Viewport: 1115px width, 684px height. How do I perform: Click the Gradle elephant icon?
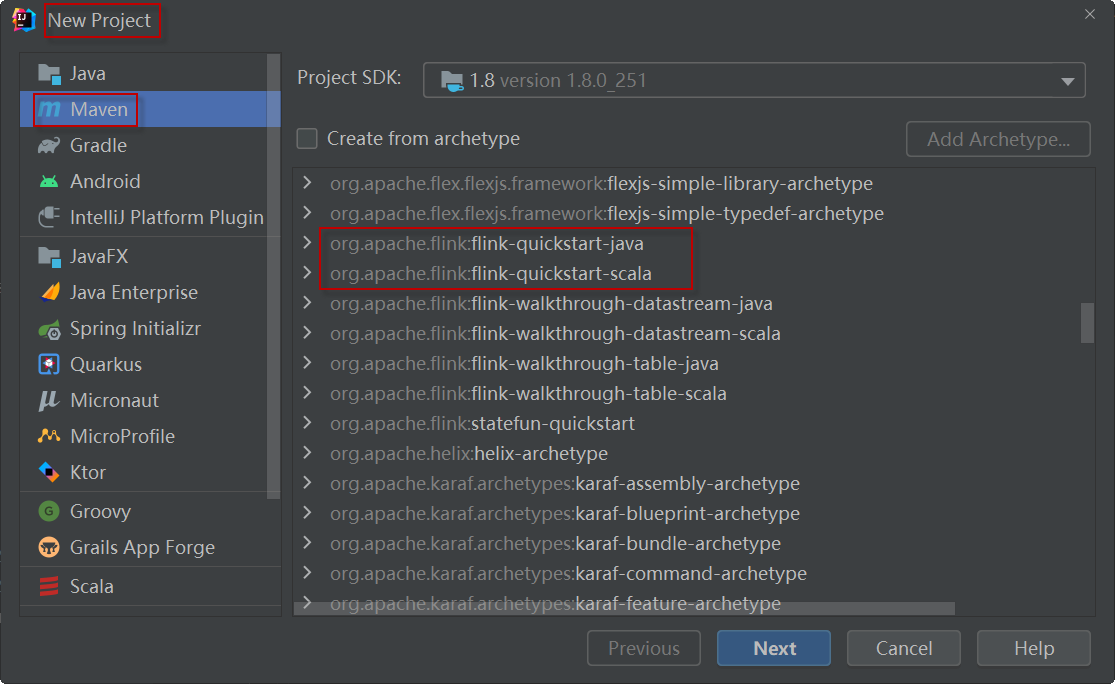(x=49, y=146)
